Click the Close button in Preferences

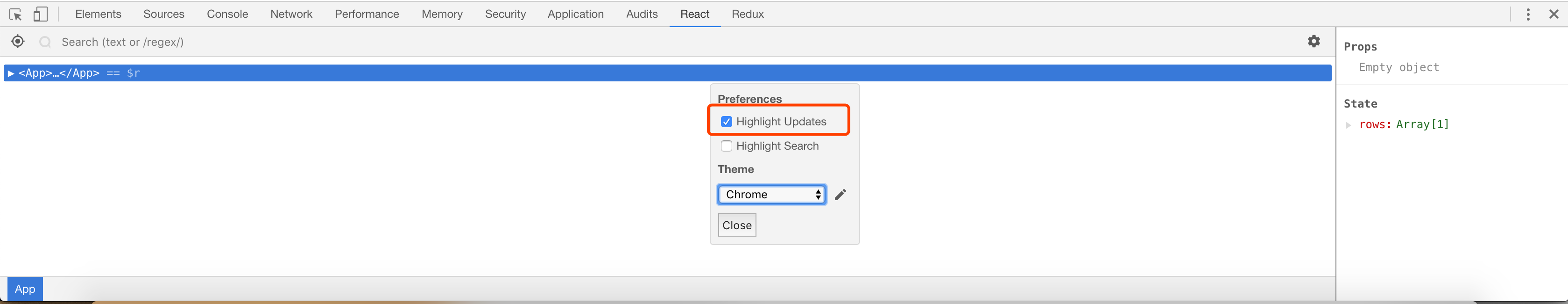[736, 225]
